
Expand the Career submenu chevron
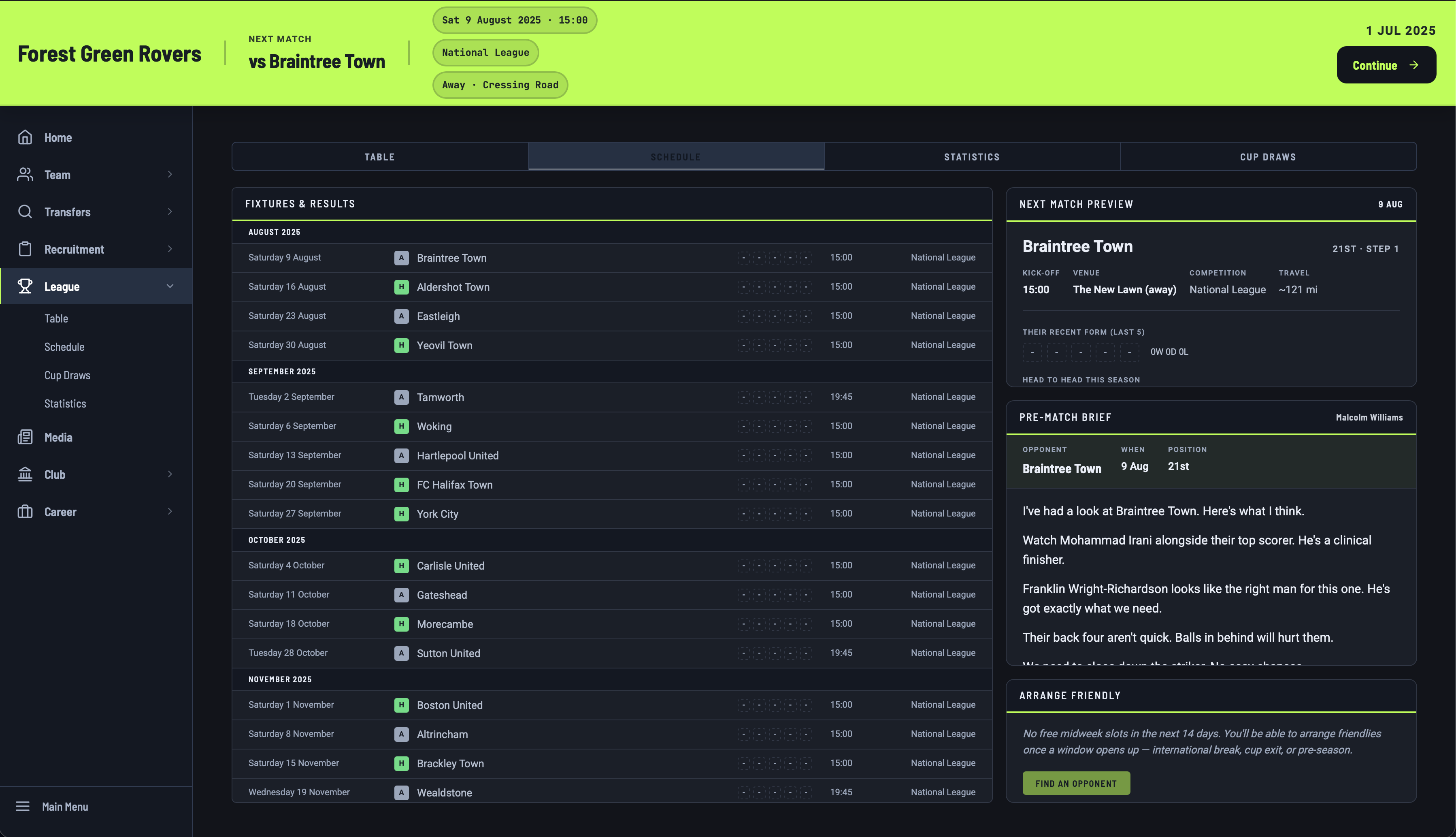170,512
